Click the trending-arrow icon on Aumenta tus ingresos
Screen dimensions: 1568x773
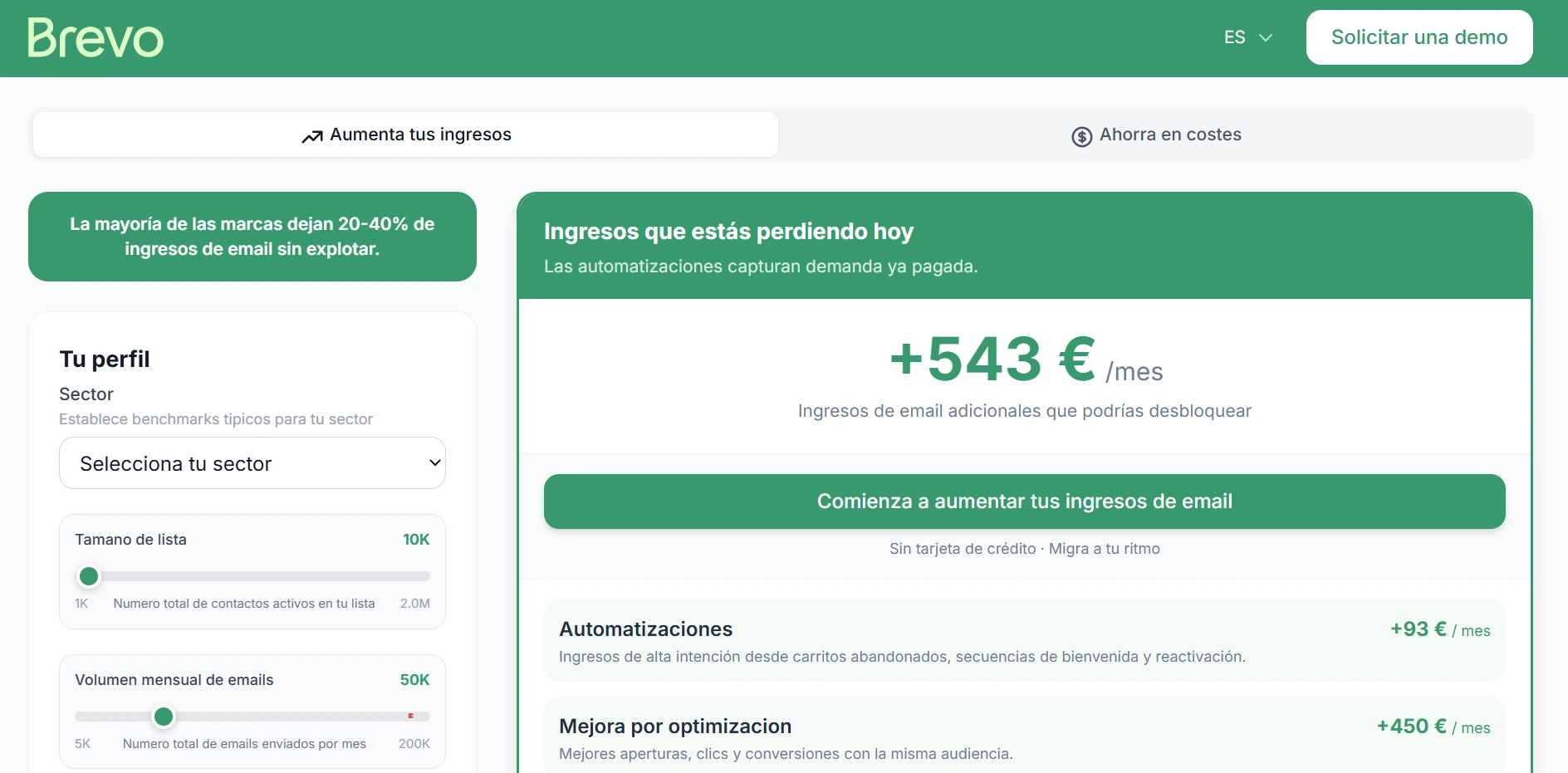pos(311,135)
